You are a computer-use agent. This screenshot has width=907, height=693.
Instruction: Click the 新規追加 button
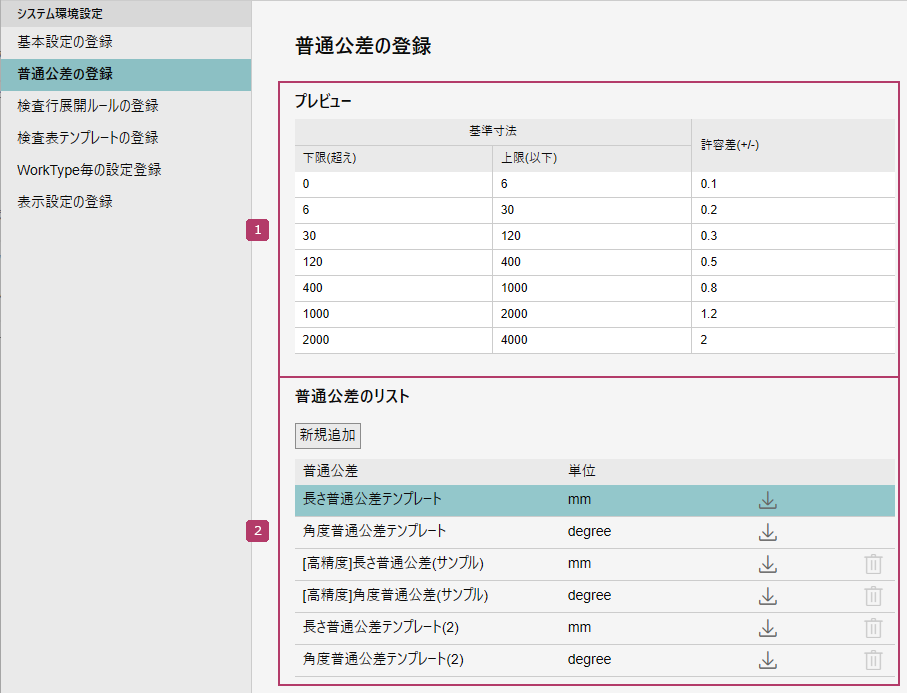pyautogui.click(x=328, y=435)
